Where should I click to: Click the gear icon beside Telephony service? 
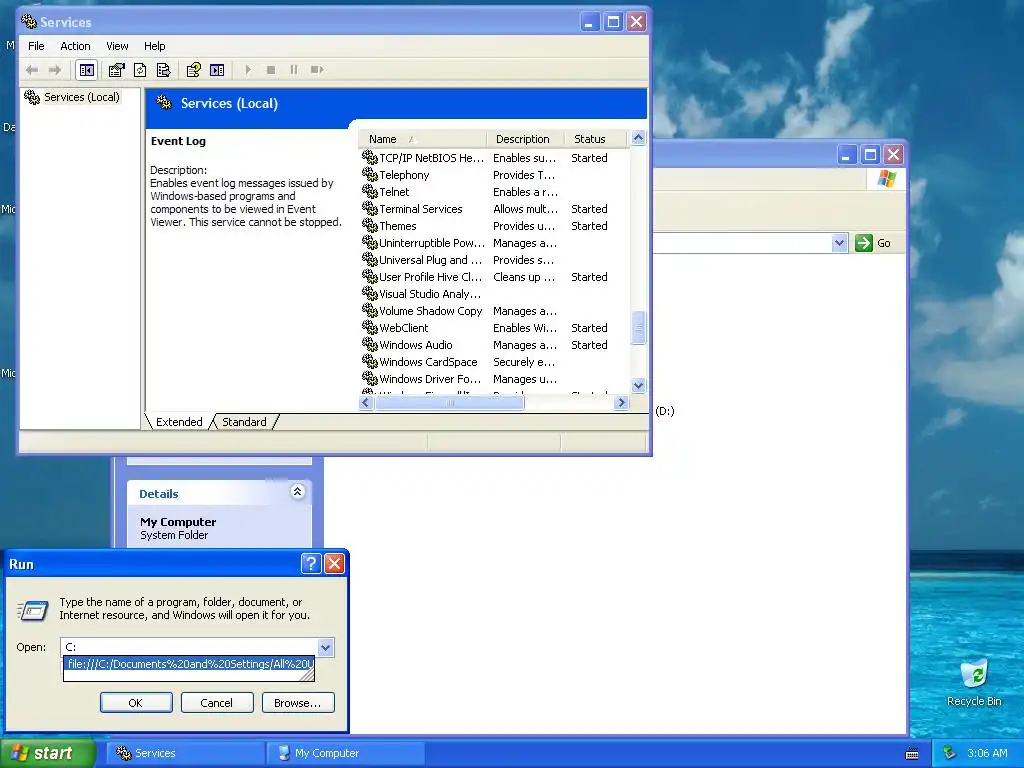click(370, 174)
